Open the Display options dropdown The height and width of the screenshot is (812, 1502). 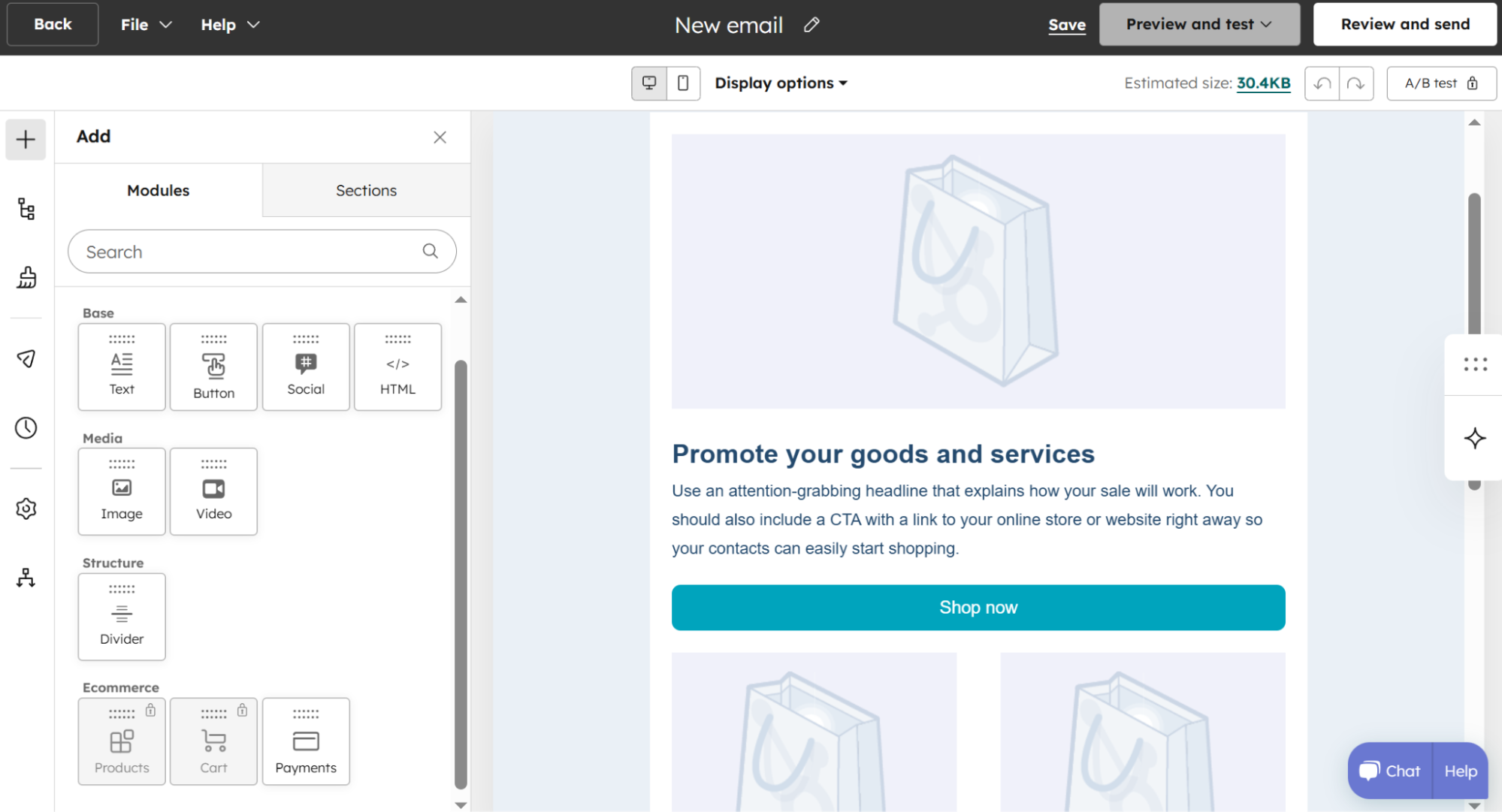point(781,83)
